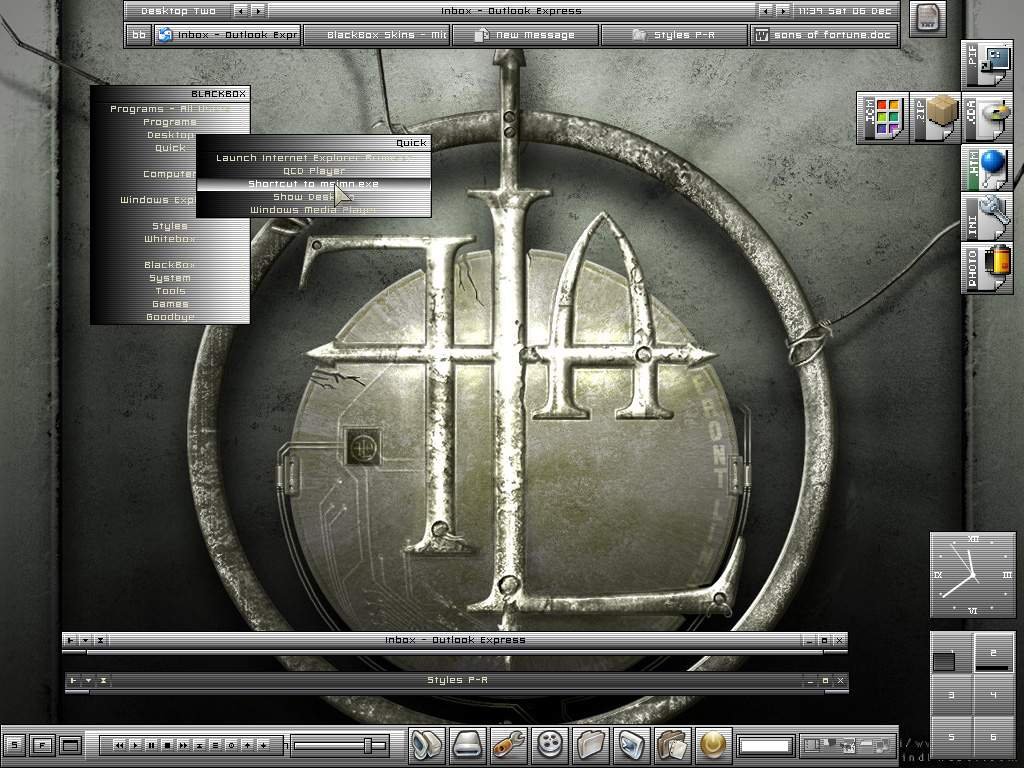1024x768 pixels.
Task: Click the TXT document icon at the top right
Action: coord(927,19)
